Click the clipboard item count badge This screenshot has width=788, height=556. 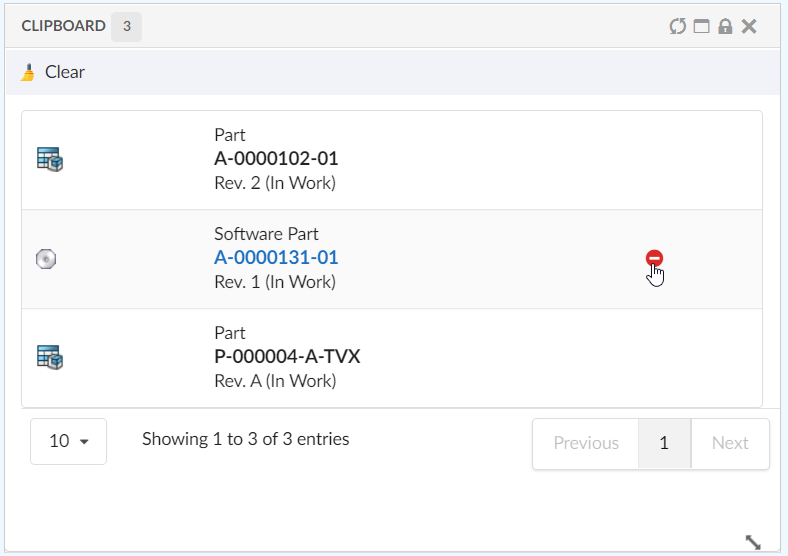pyautogui.click(x=126, y=26)
